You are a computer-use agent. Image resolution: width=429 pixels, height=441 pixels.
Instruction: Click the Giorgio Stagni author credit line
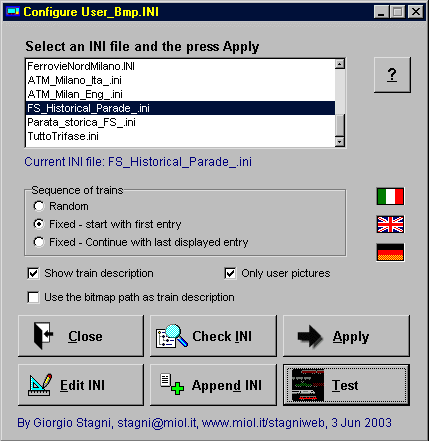point(204,423)
